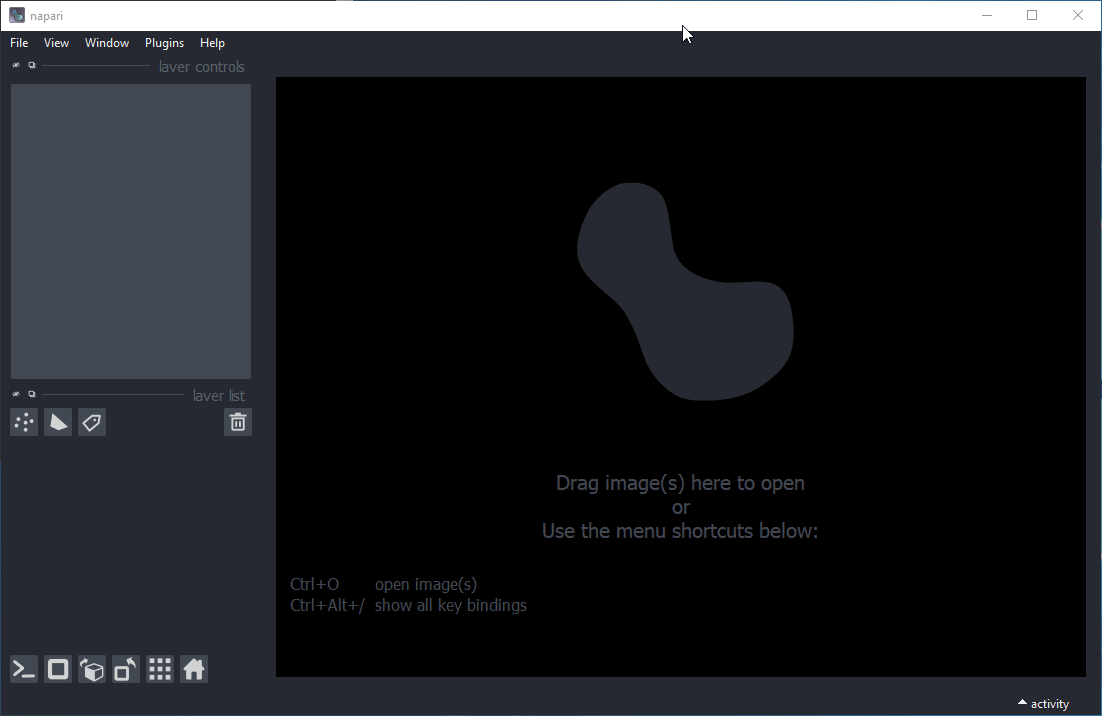Delete selected layers with trash icon
1102x716 pixels.
tap(238, 423)
